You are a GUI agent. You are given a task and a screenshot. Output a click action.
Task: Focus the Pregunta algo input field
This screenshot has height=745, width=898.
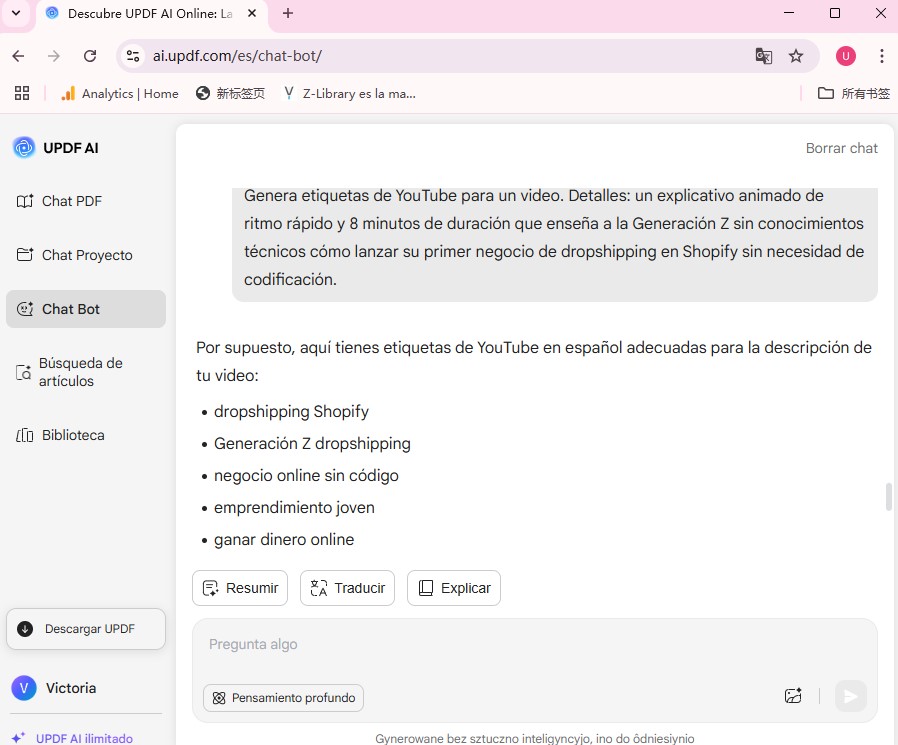[x=534, y=645]
